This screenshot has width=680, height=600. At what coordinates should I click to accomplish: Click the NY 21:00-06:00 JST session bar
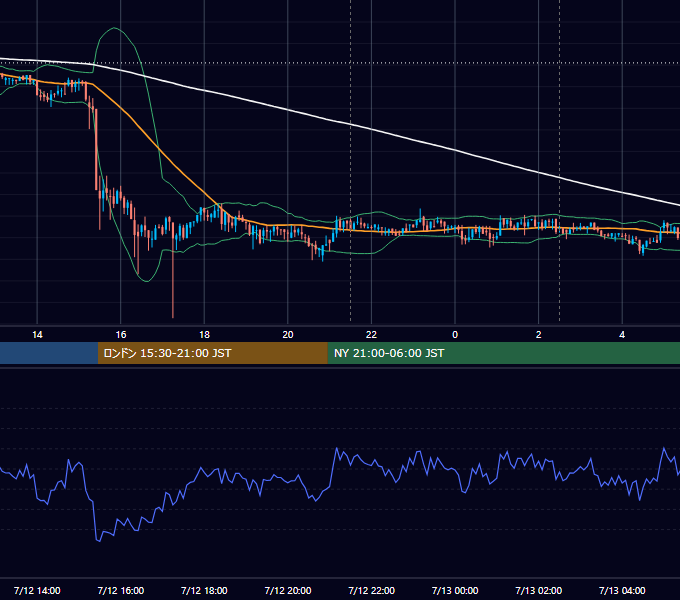(x=503, y=353)
